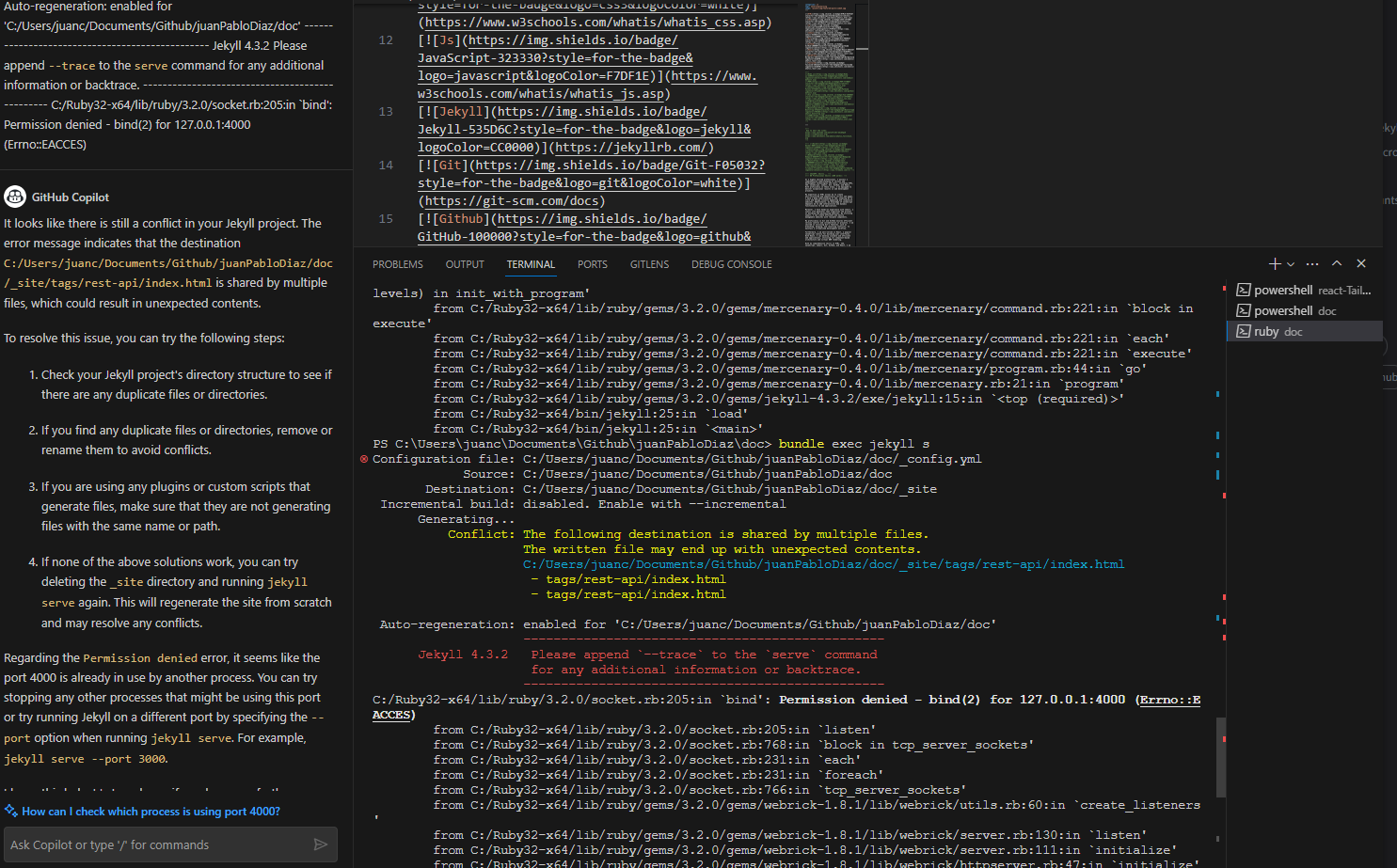The width and height of the screenshot is (1397, 868).
Task: Open the jekyllrb.com link in editor
Action: point(630,148)
